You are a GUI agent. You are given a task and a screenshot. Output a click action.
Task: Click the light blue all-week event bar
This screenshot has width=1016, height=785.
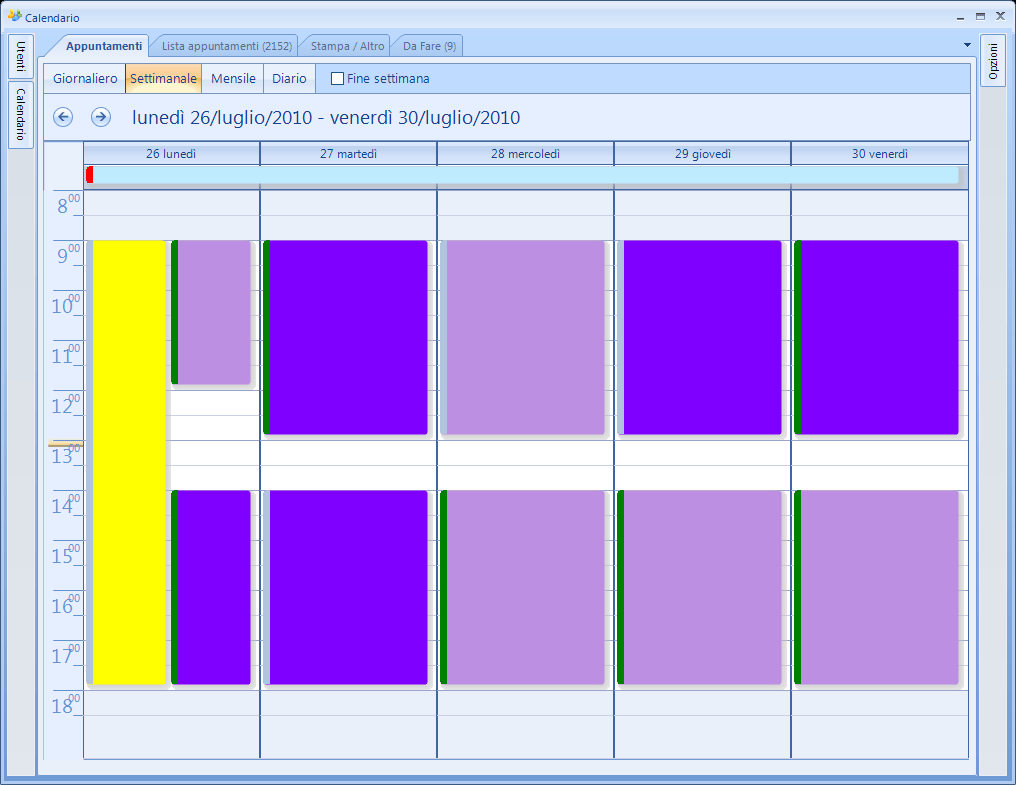click(x=522, y=174)
